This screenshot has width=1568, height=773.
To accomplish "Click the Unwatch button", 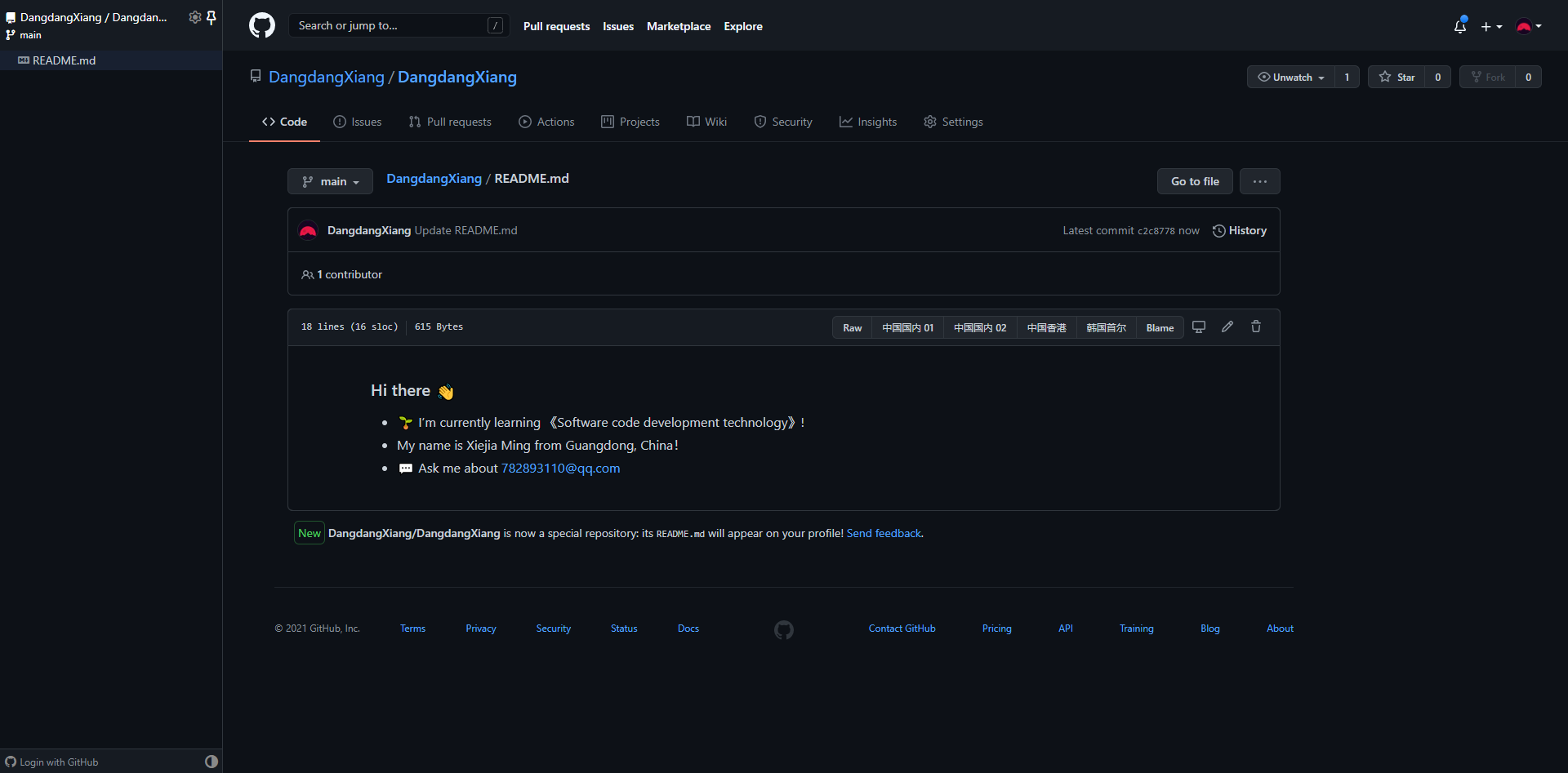I will (x=1291, y=77).
